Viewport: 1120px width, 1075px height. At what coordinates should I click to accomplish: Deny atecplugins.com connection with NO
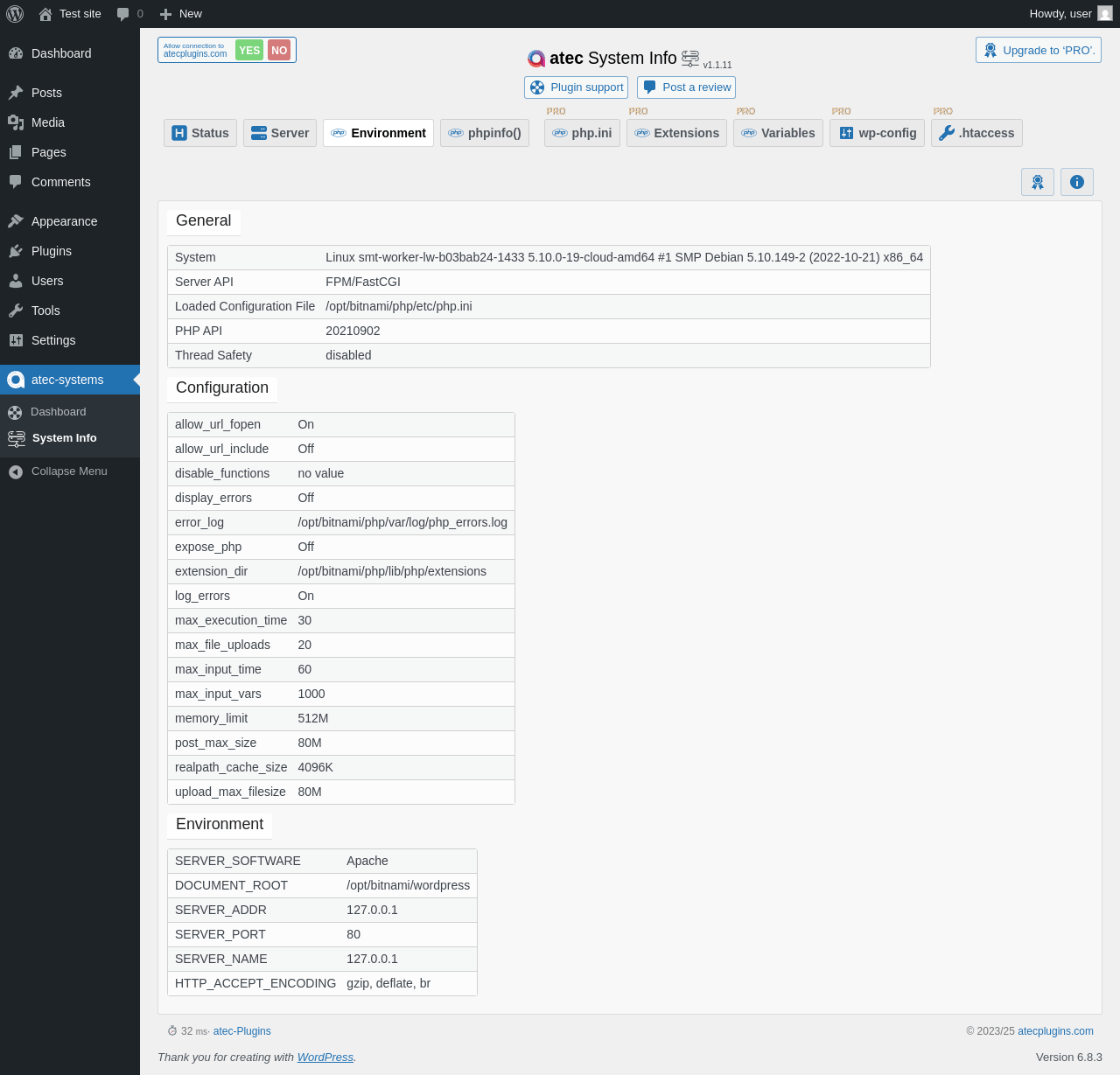[x=279, y=51]
